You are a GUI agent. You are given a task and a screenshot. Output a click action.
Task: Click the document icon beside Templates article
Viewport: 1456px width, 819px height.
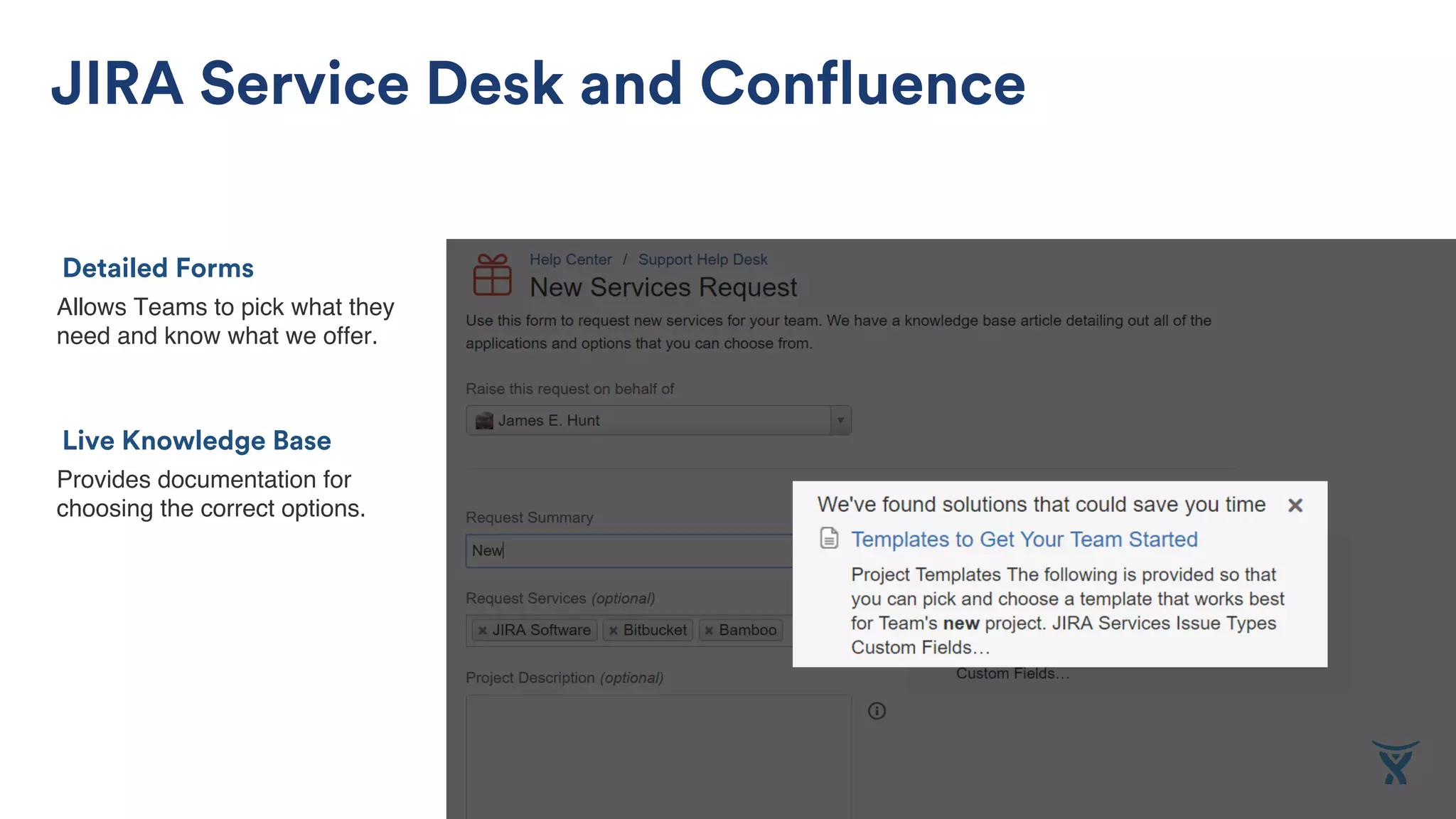tap(829, 538)
